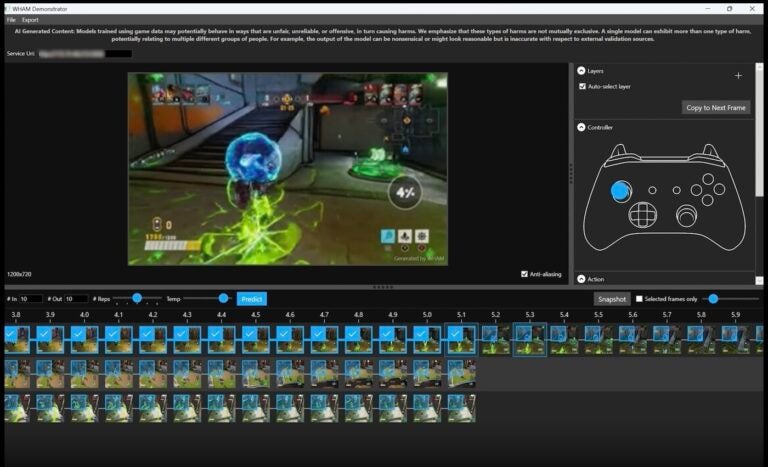768x467 pixels.
Task: Click the controller View button
Action: [x=652, y=190]
